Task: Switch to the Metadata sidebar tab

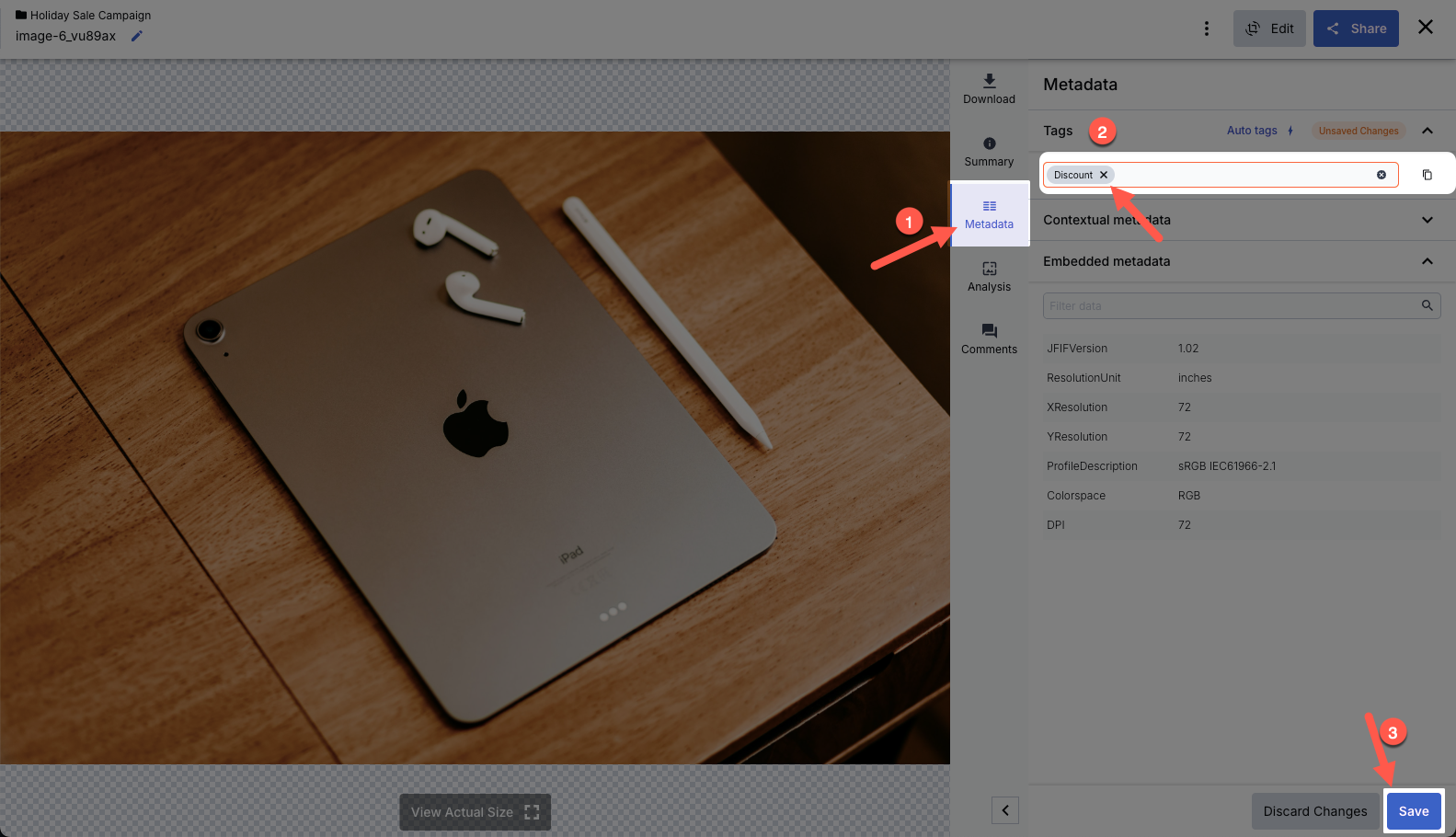Action: (989, 214)
